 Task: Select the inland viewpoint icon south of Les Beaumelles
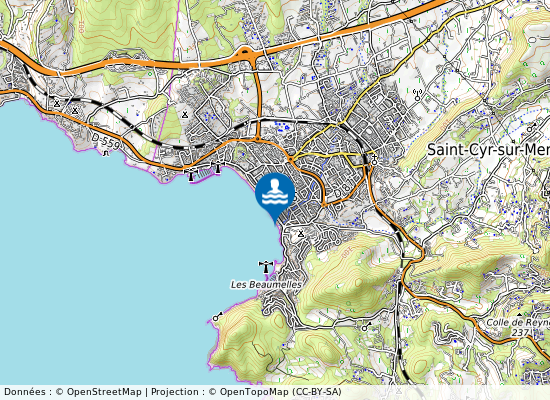(366, 326)
